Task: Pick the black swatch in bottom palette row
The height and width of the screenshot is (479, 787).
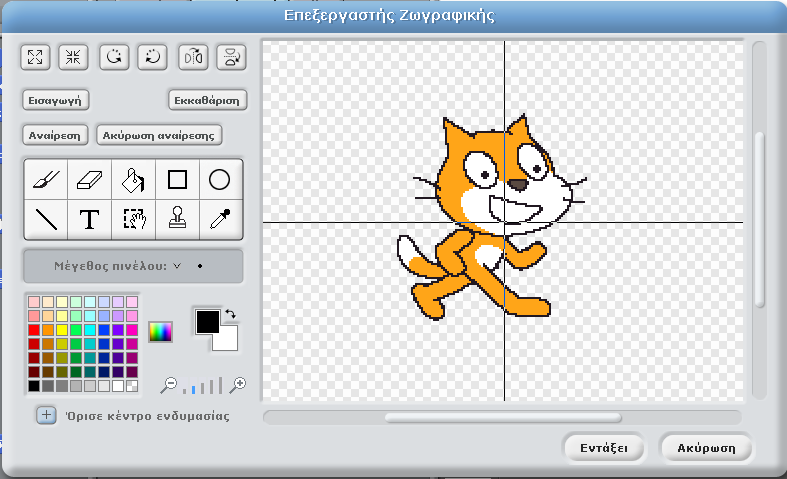Action: pyautogui.click(x=34, y=386)
